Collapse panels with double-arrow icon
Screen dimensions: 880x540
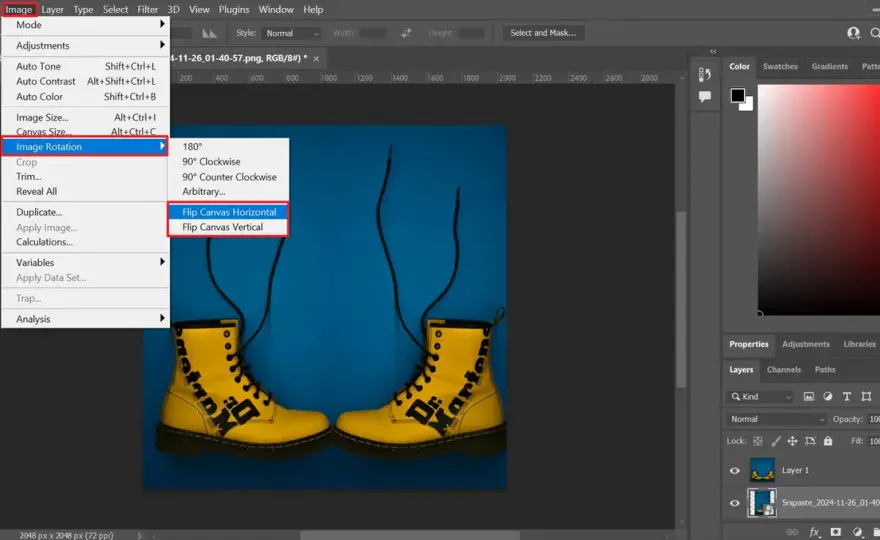(713, 51)
